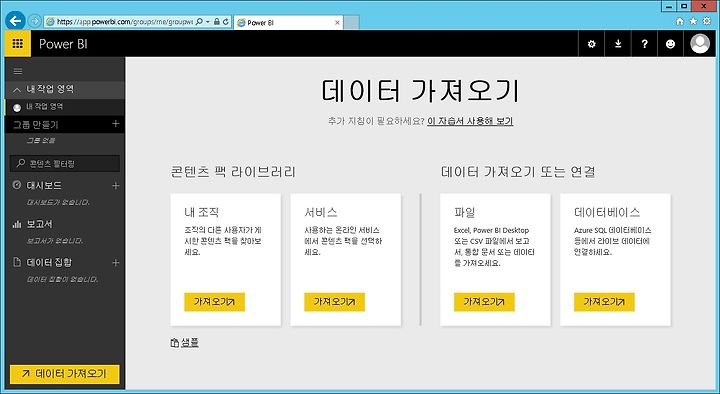
Task: Collapse the 내 작업 영역 section
Action: [x=17, y=90]
